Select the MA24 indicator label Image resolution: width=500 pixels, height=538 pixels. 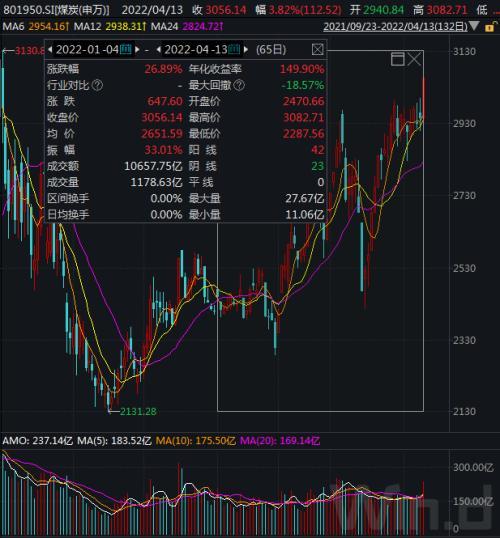tap(165, 26)
